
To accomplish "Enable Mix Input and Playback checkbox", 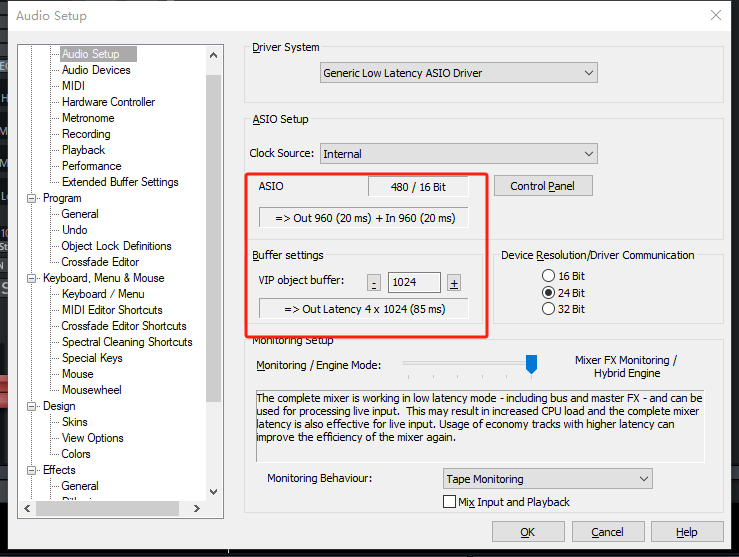I will (x=449, y=502).
